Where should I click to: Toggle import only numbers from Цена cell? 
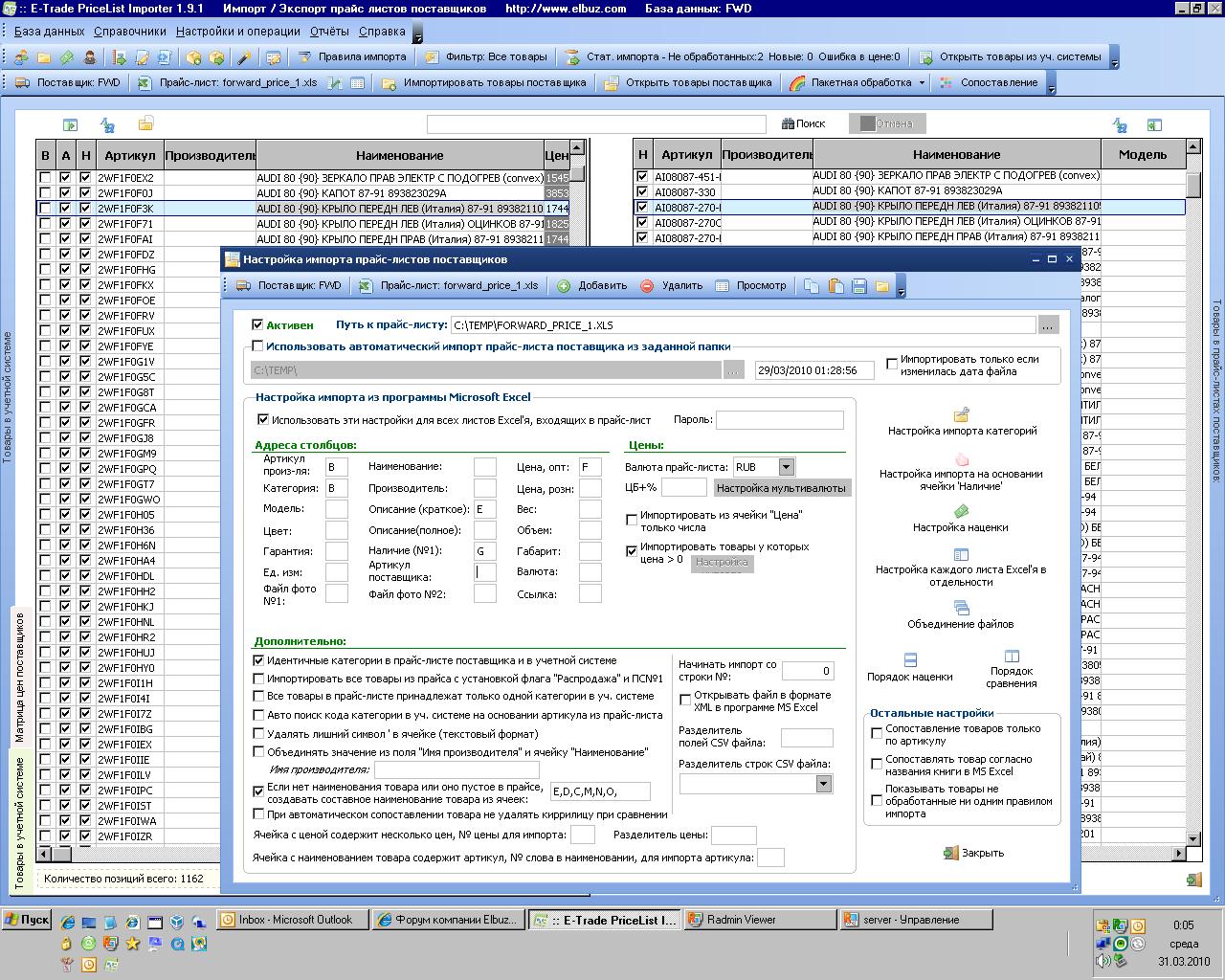click(632, 521)
